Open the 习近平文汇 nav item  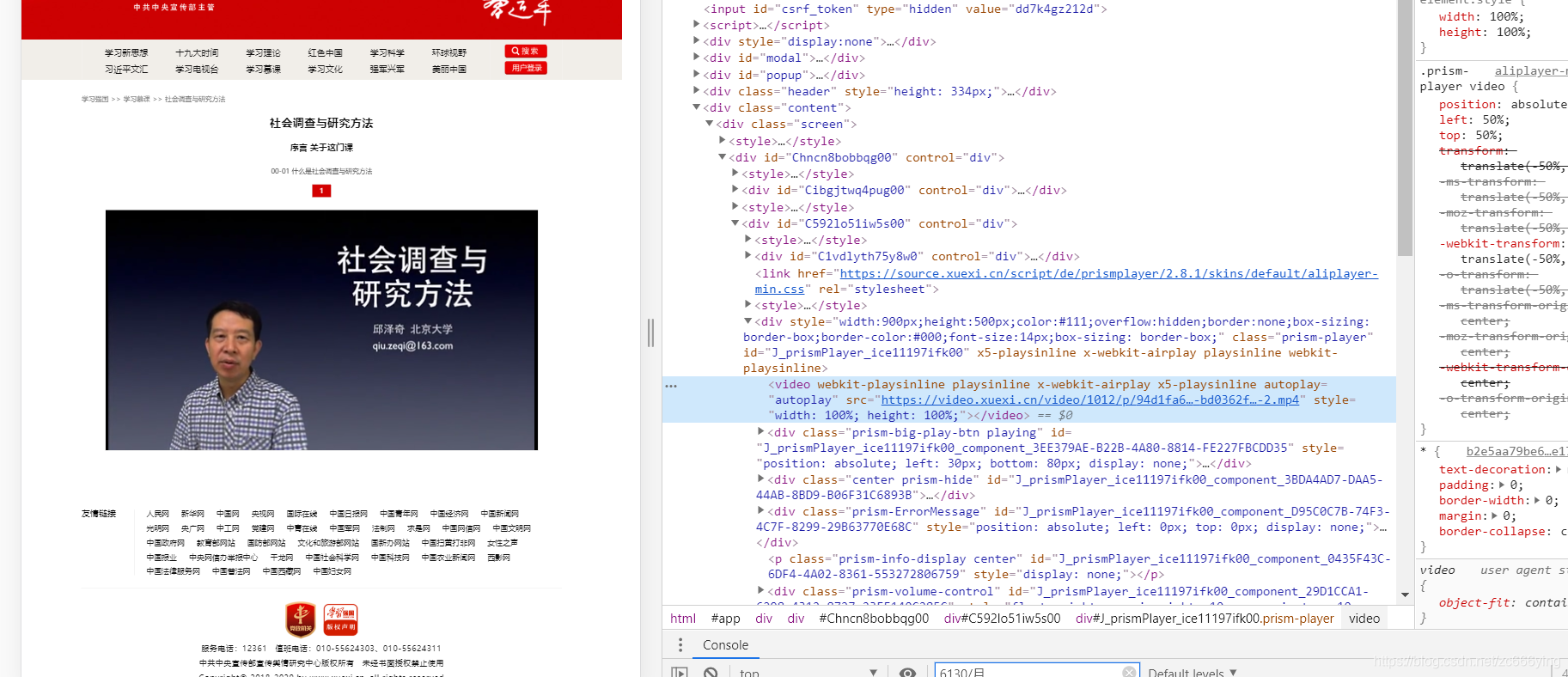126,70
